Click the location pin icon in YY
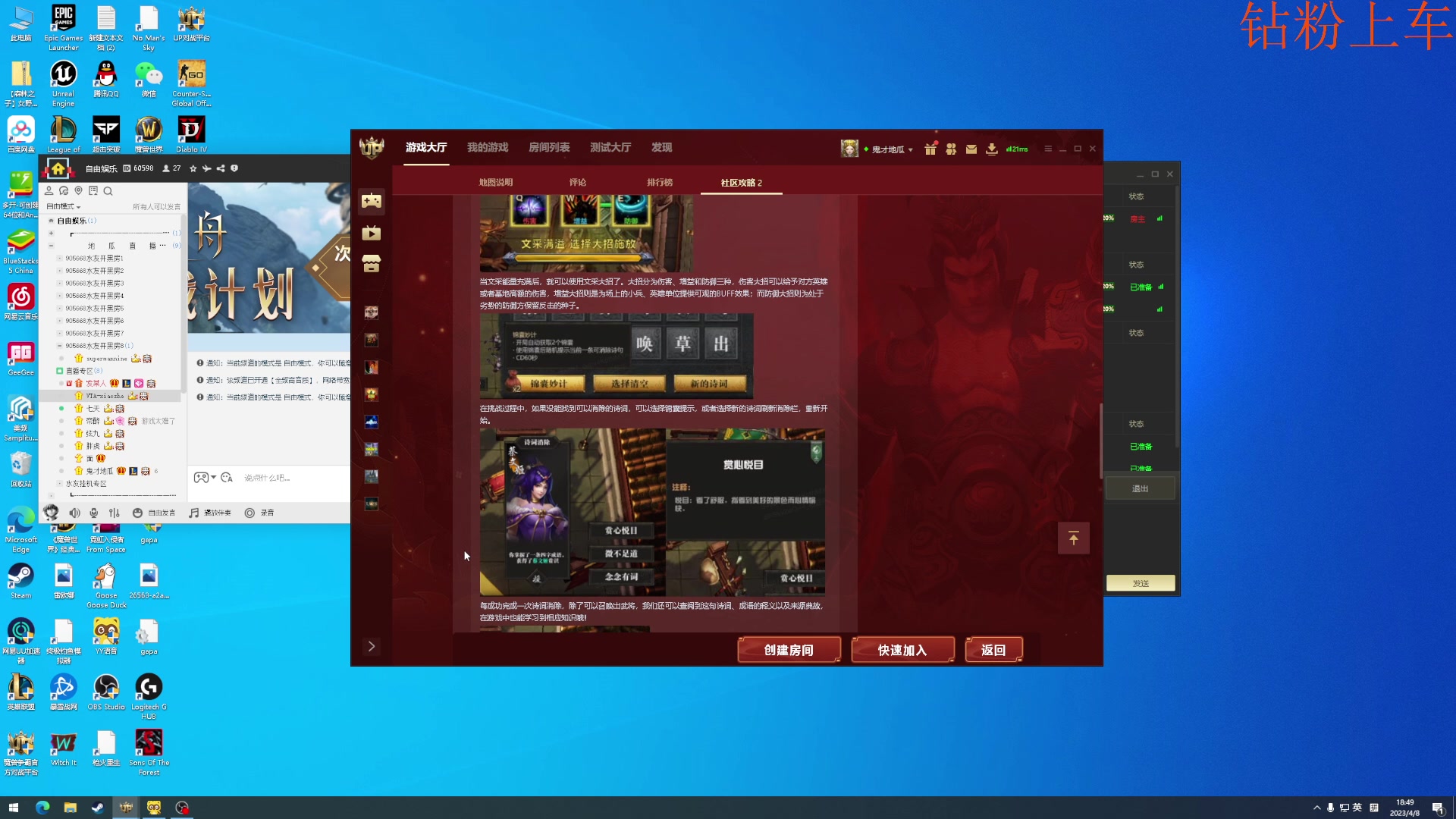 click(78, 191)
